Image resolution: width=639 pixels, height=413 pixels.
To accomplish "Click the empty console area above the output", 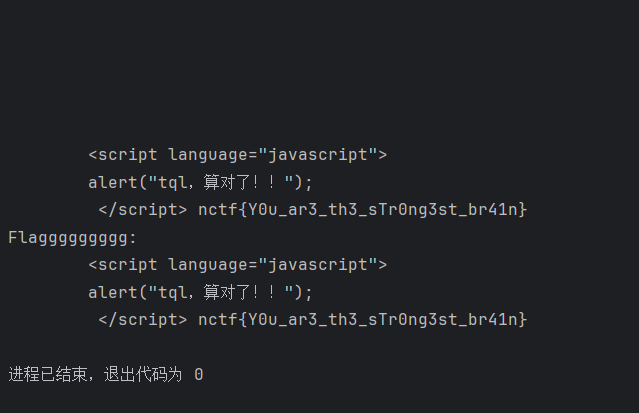I will [320, 70].
